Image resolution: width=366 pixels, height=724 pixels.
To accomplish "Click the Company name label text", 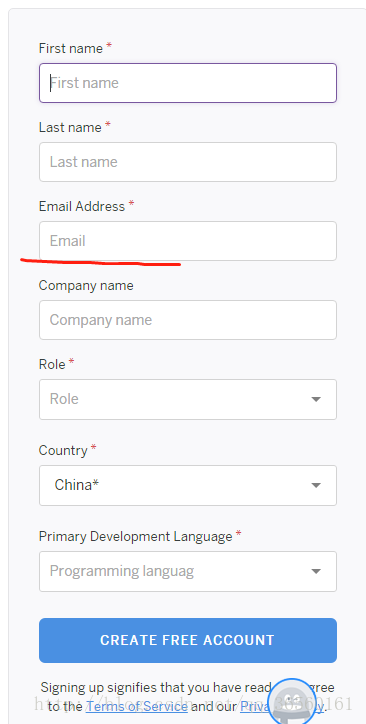I will coord(86,286).
